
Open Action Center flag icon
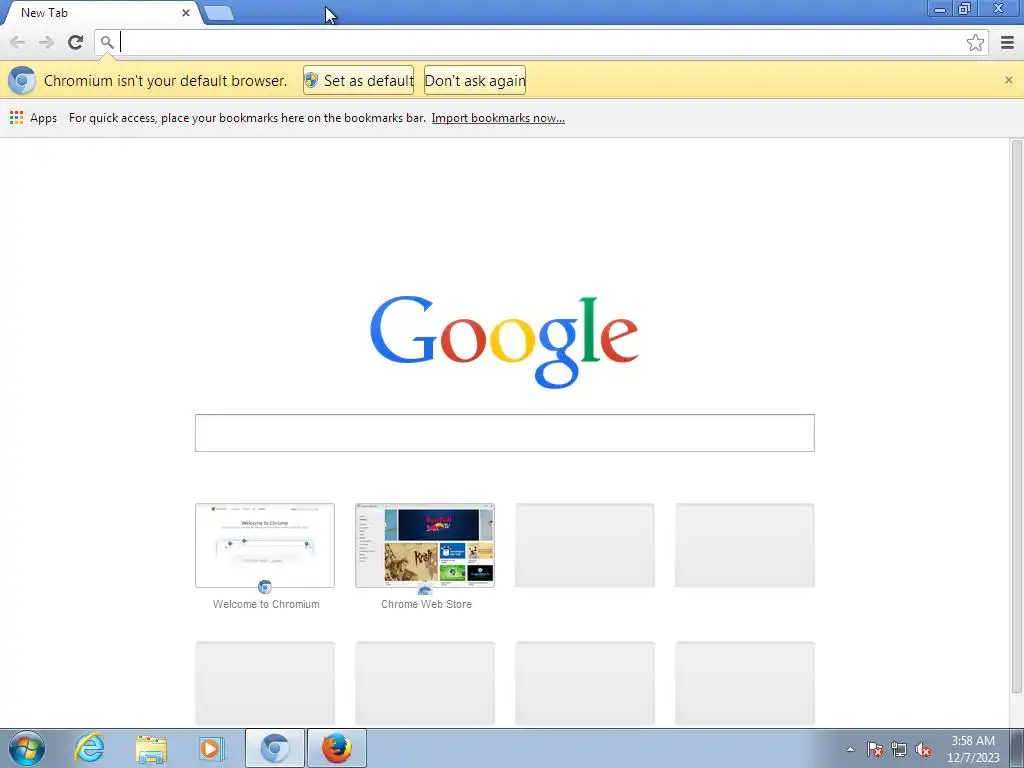(874, 749)
